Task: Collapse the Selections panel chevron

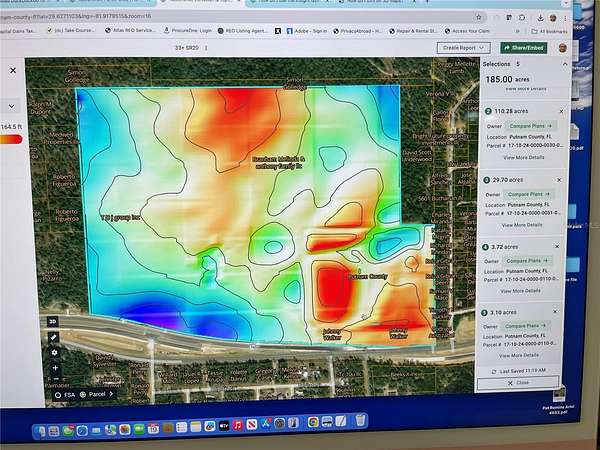Action: [566, 64]
